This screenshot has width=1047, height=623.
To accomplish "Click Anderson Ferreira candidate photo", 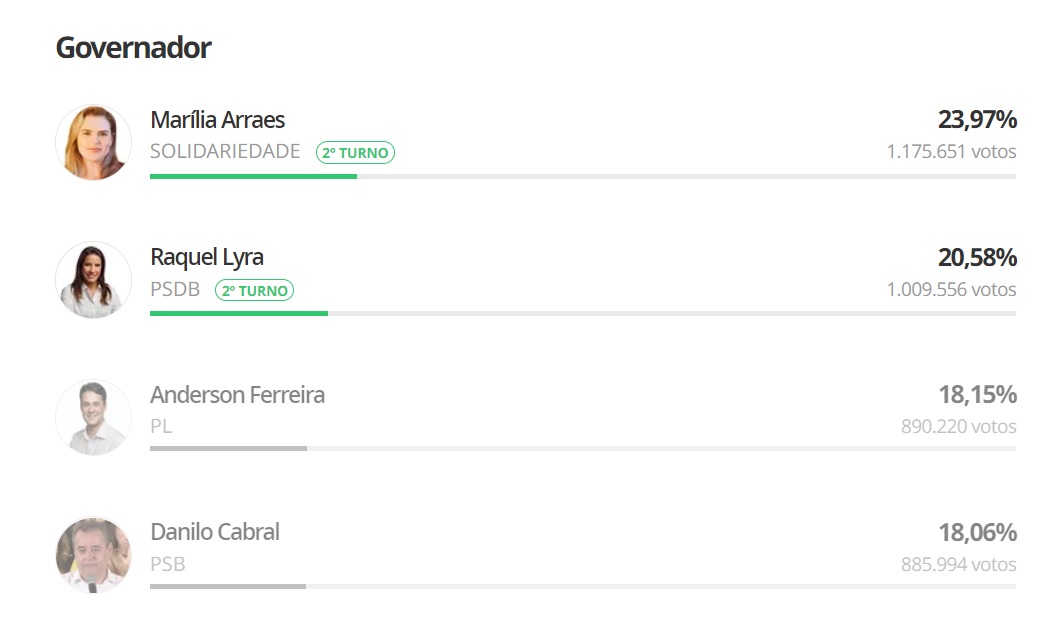I will [93, 417].
